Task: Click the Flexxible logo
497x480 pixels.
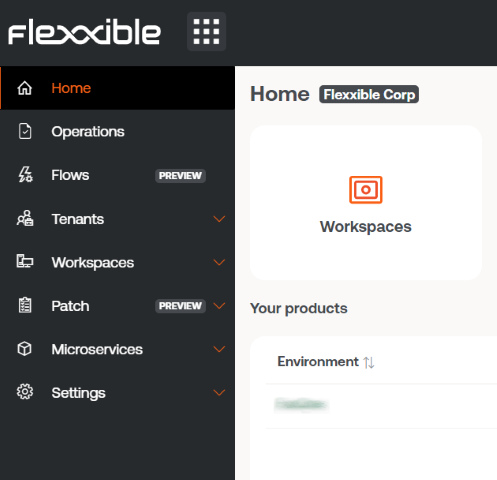Action: (84, 32)
